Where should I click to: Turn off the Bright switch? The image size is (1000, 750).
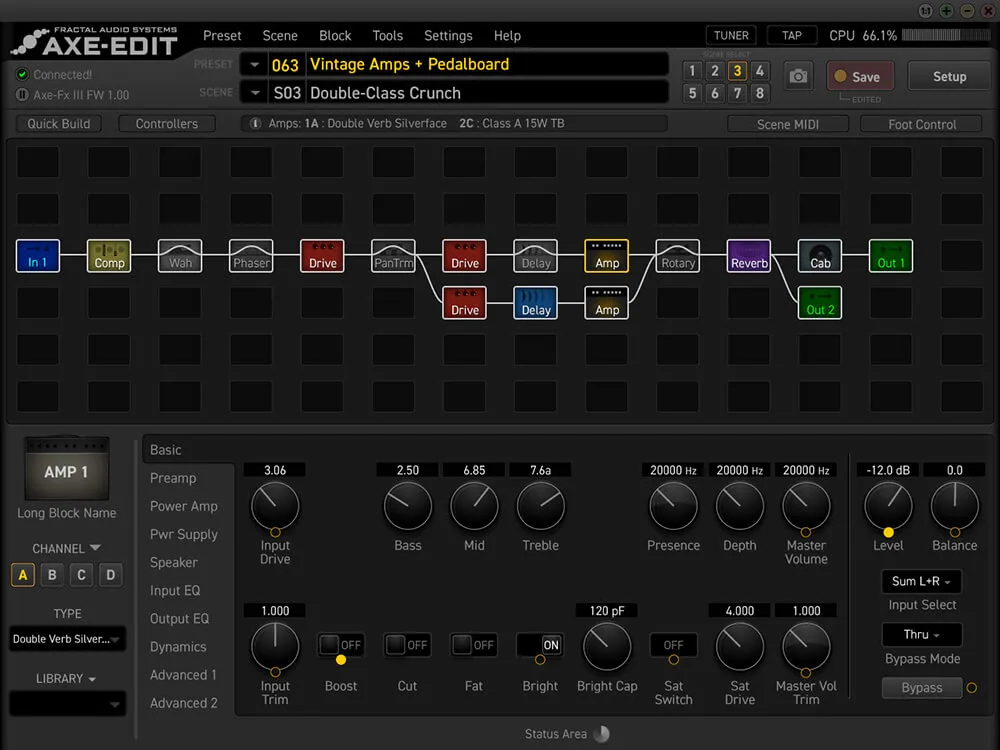[540, 645]
